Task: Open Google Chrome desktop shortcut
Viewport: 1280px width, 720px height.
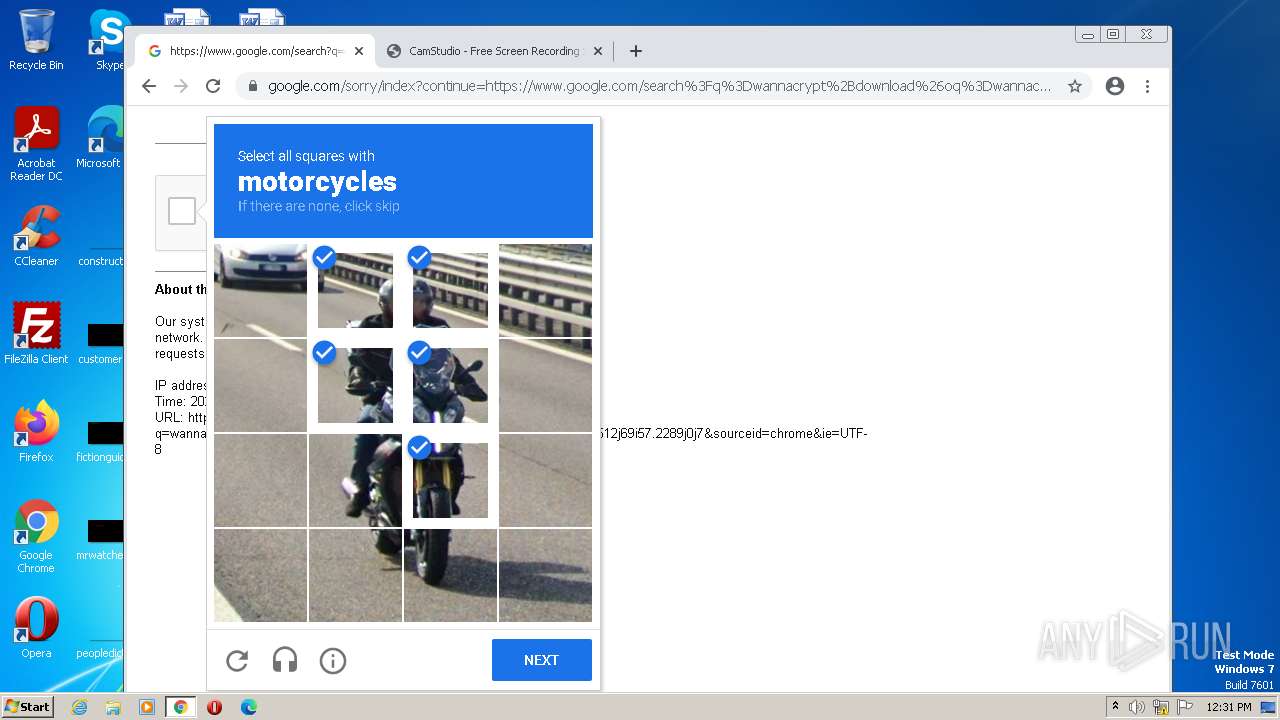Action: [x=36, y=536]
